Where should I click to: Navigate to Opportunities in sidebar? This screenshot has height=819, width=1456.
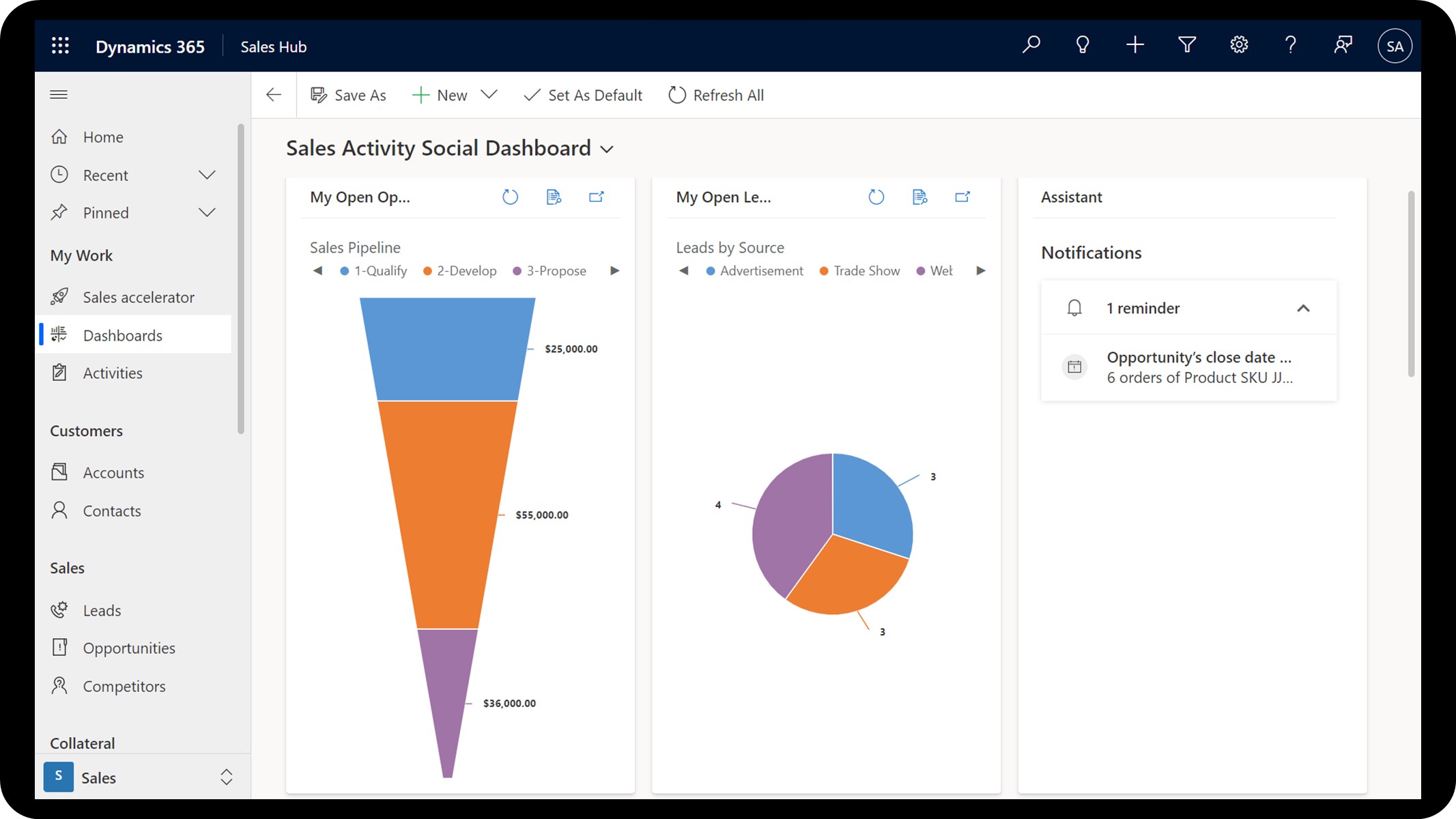pyautogui.click(x=128, y=648)
